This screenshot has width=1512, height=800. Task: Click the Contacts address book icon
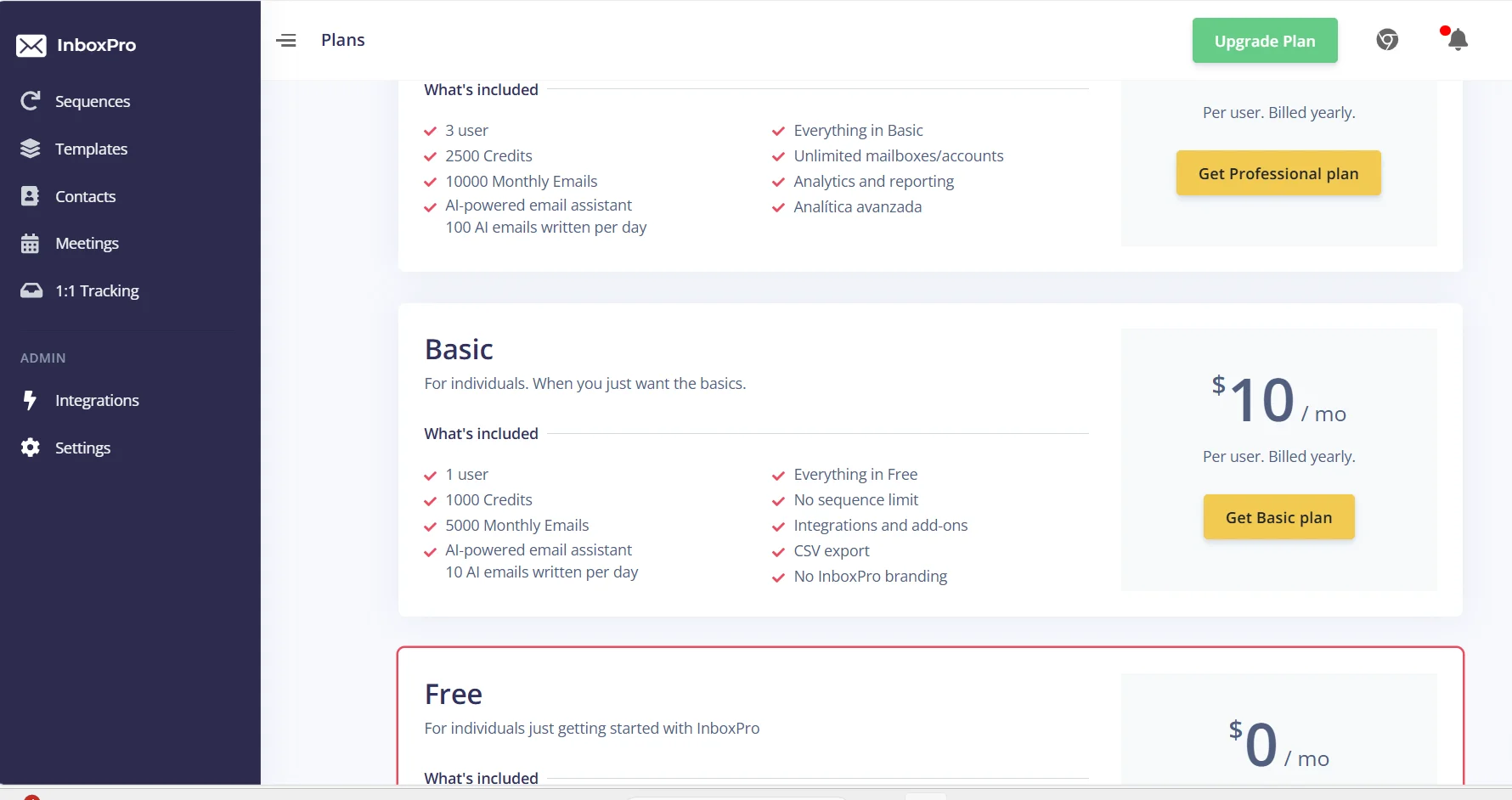tap(31, 196)
